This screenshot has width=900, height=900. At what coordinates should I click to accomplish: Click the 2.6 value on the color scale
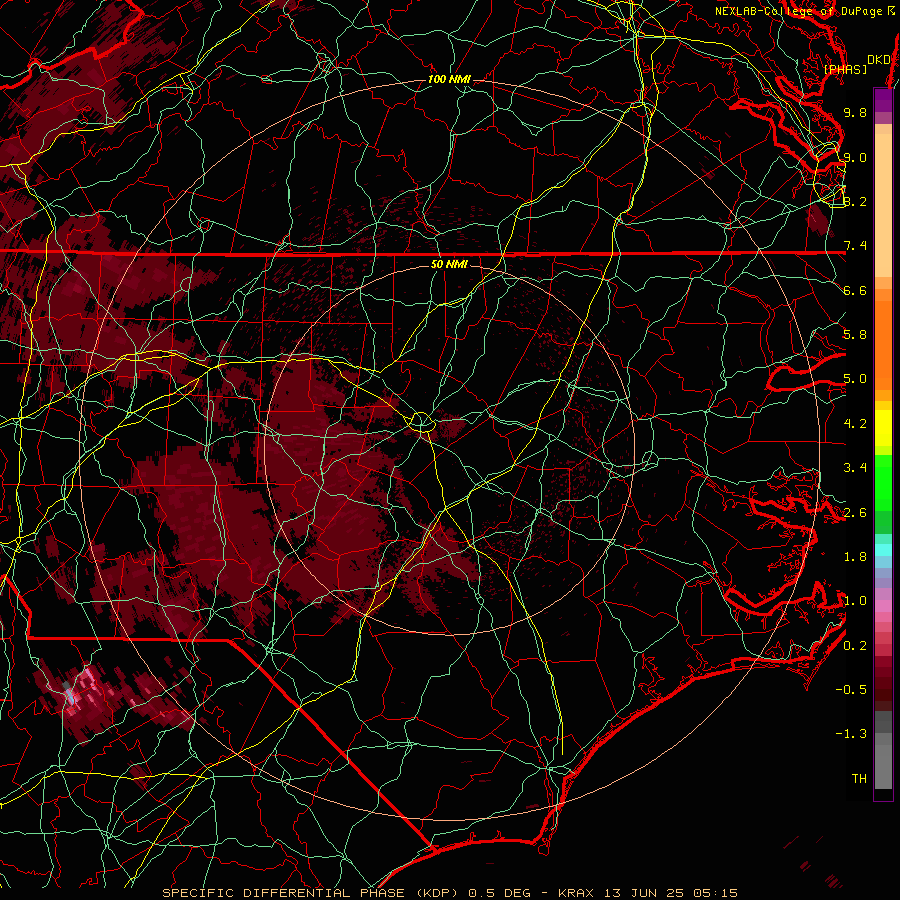[855, 513]
